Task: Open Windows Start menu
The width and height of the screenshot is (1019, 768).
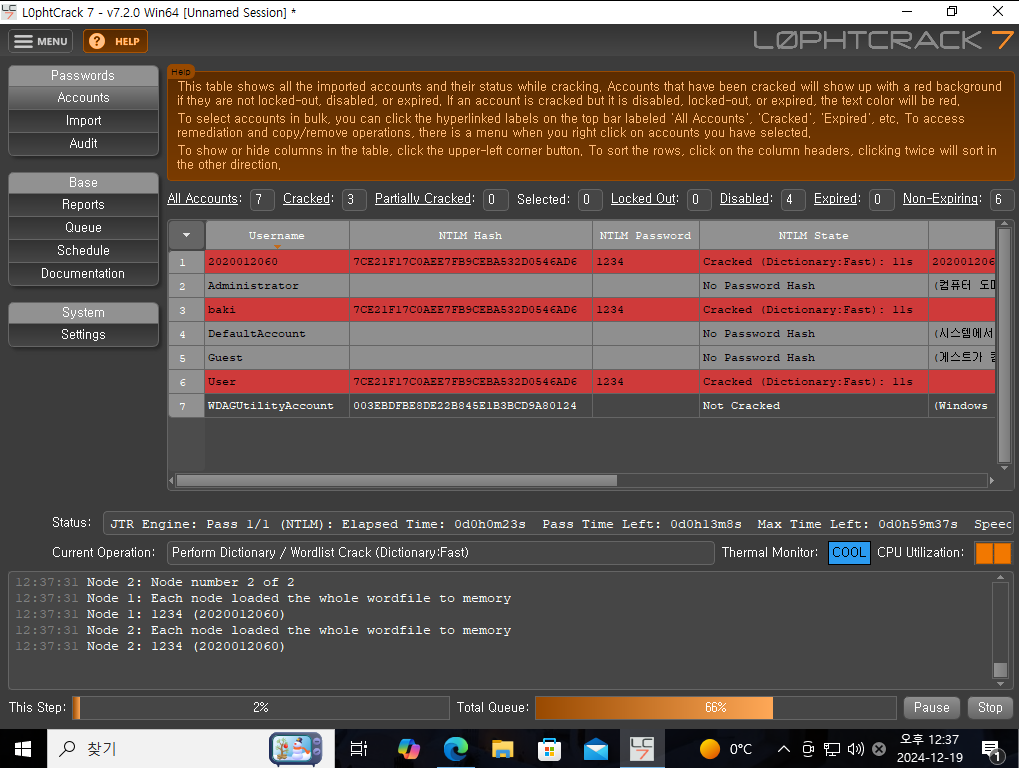Action: point(23,749)
